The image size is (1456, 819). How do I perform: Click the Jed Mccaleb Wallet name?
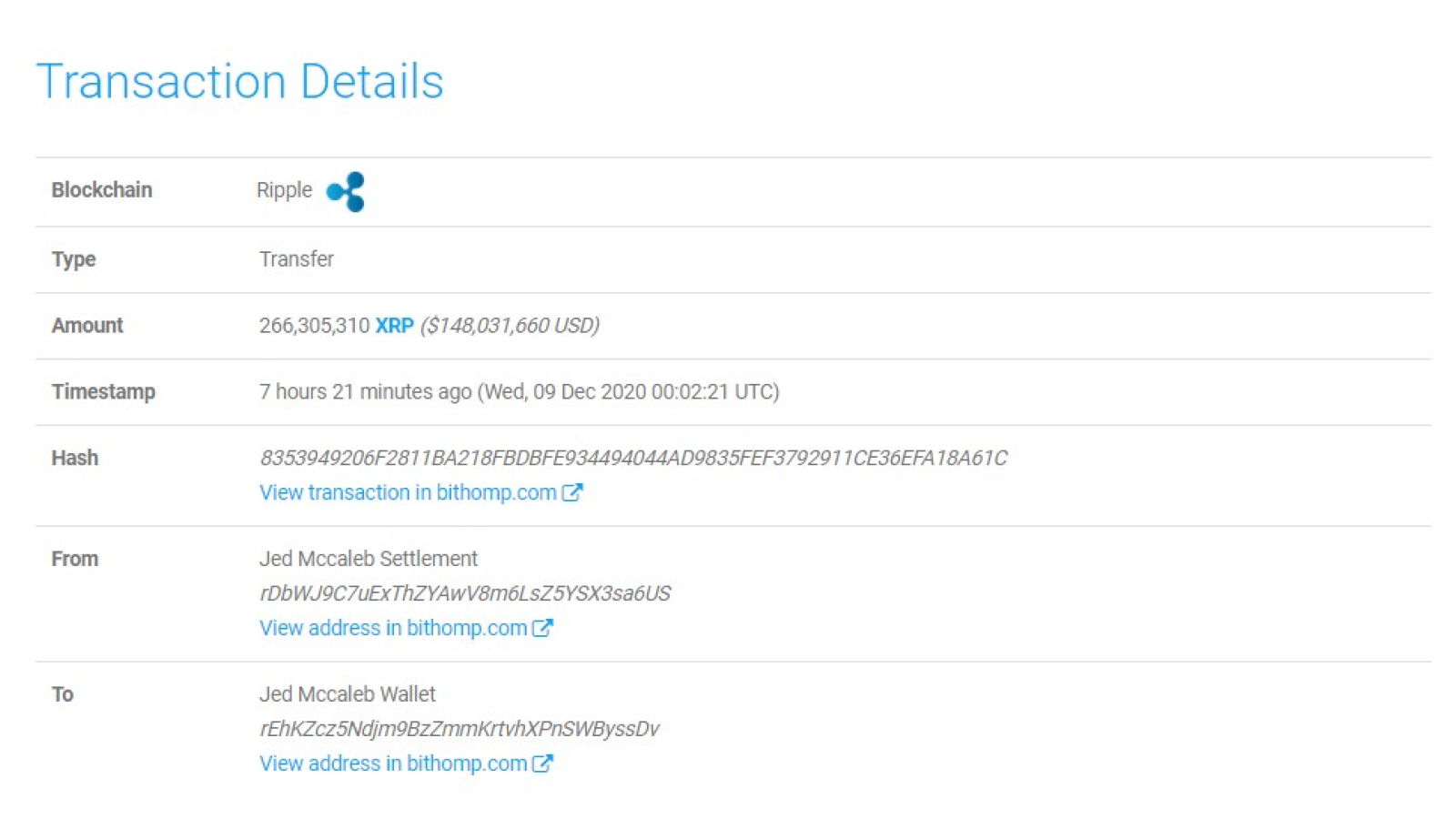348,694
